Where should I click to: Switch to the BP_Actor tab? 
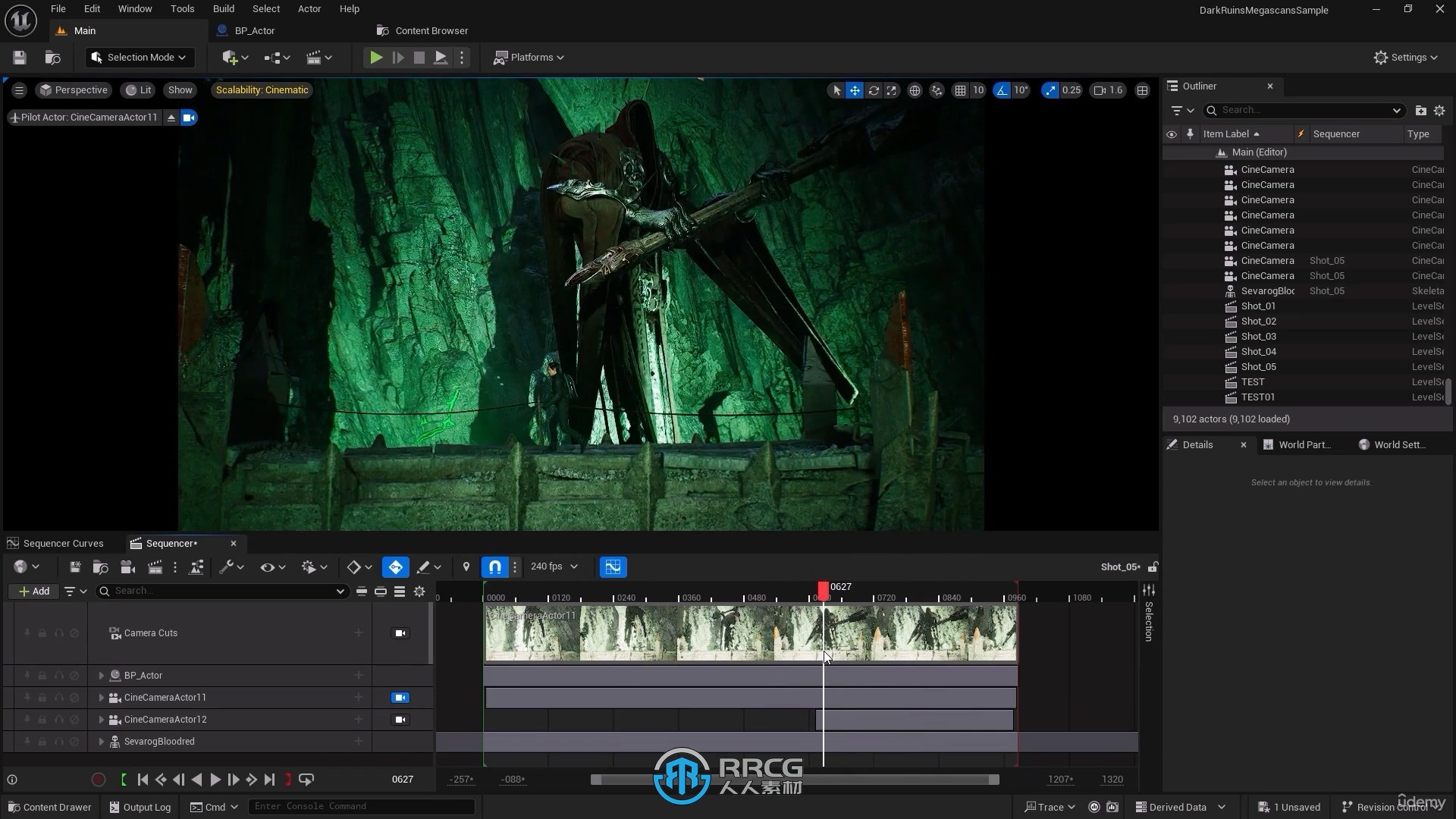(254, 31)
